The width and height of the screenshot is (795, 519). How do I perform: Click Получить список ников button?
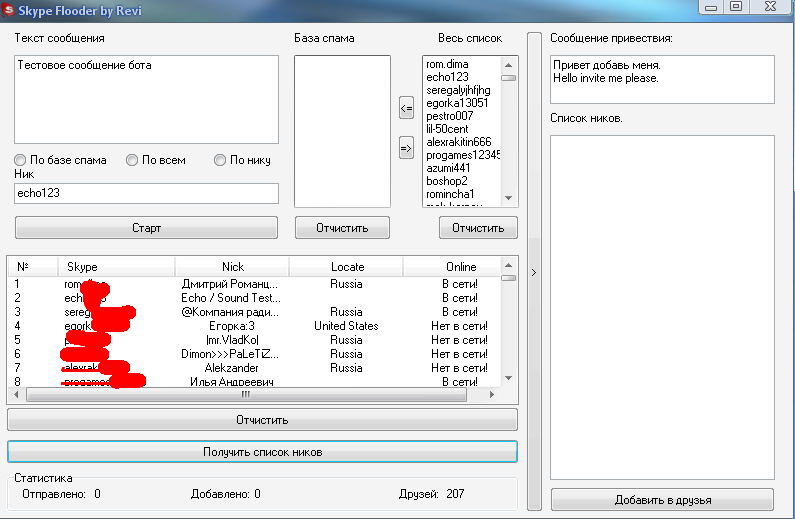click(263, 452)
